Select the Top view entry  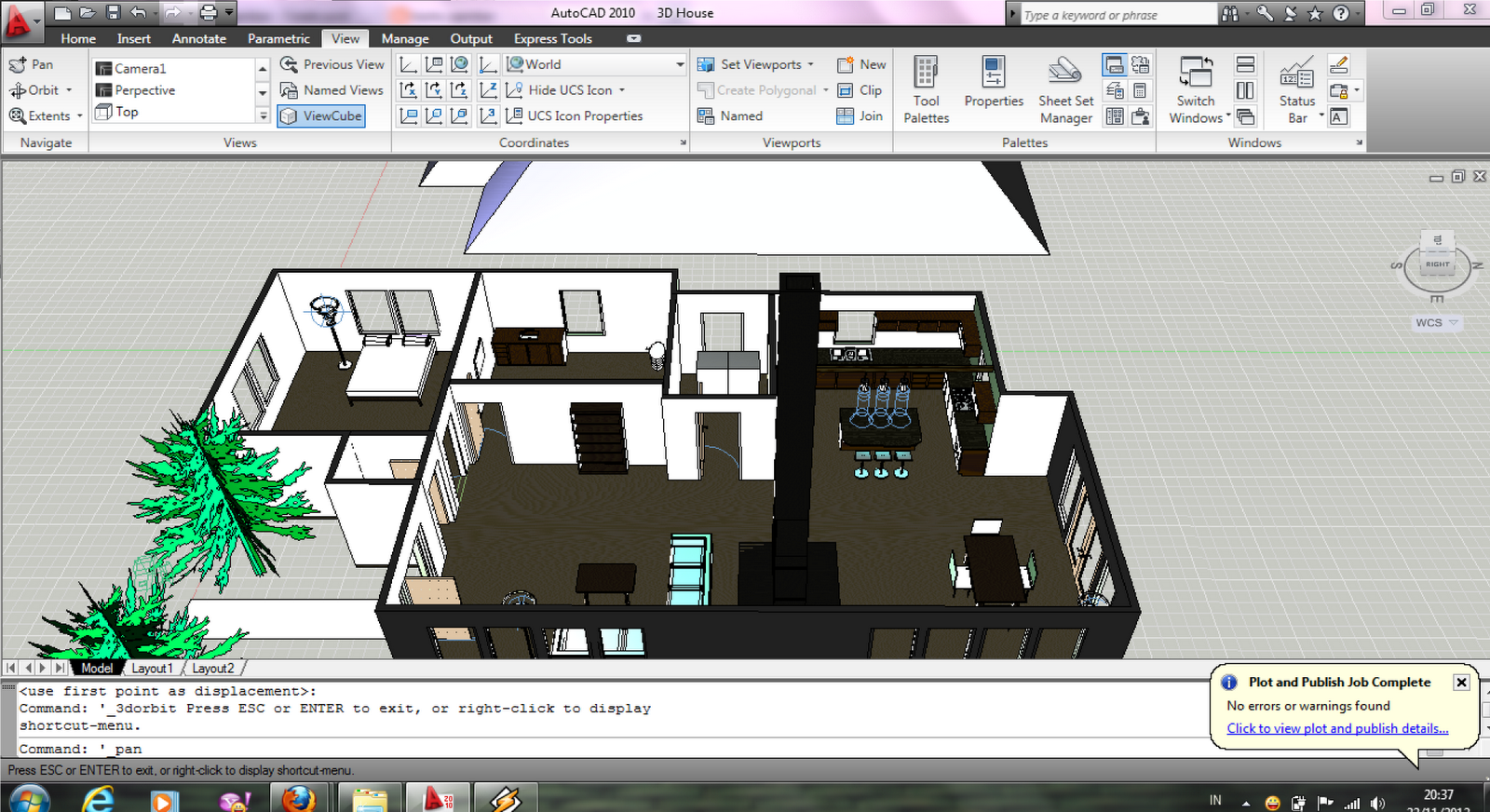173,112
